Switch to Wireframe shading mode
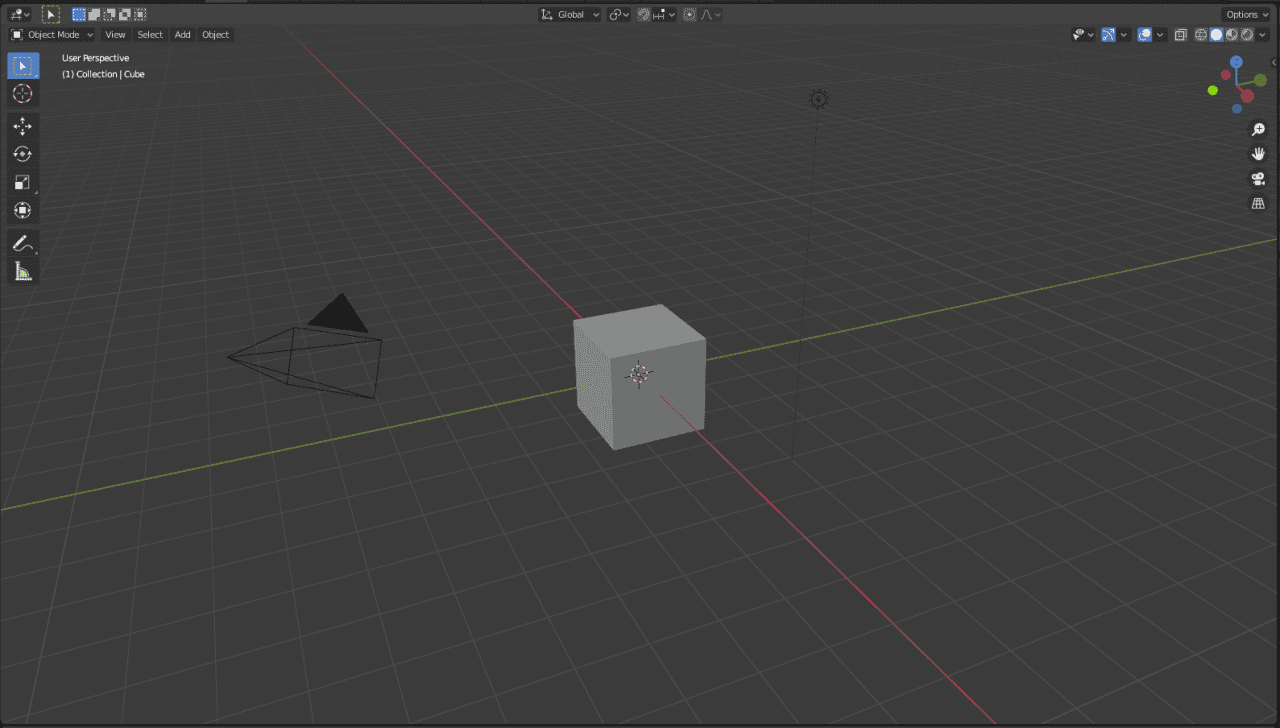 [1200, 34]
